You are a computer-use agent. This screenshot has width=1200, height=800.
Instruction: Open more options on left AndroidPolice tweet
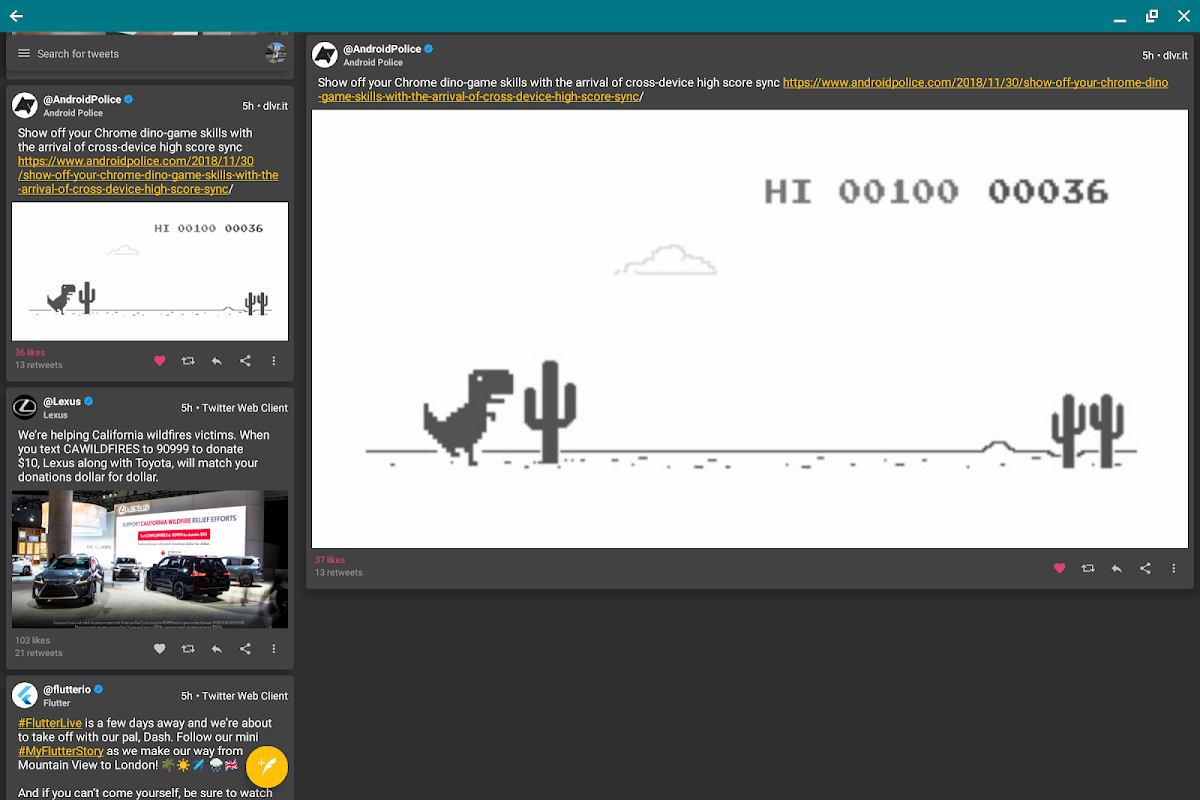pyautogui.click(x=274, y=360)
